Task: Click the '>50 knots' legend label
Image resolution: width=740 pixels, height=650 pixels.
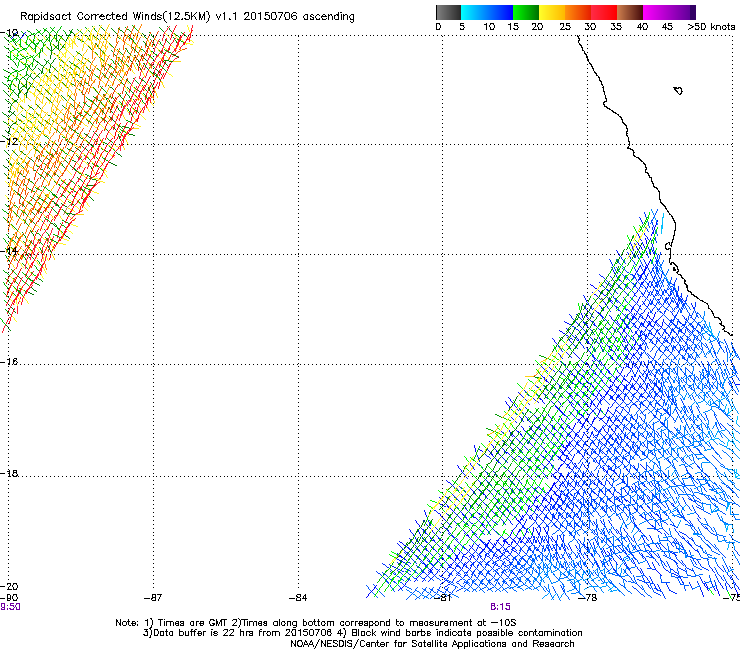Action: 711,27
